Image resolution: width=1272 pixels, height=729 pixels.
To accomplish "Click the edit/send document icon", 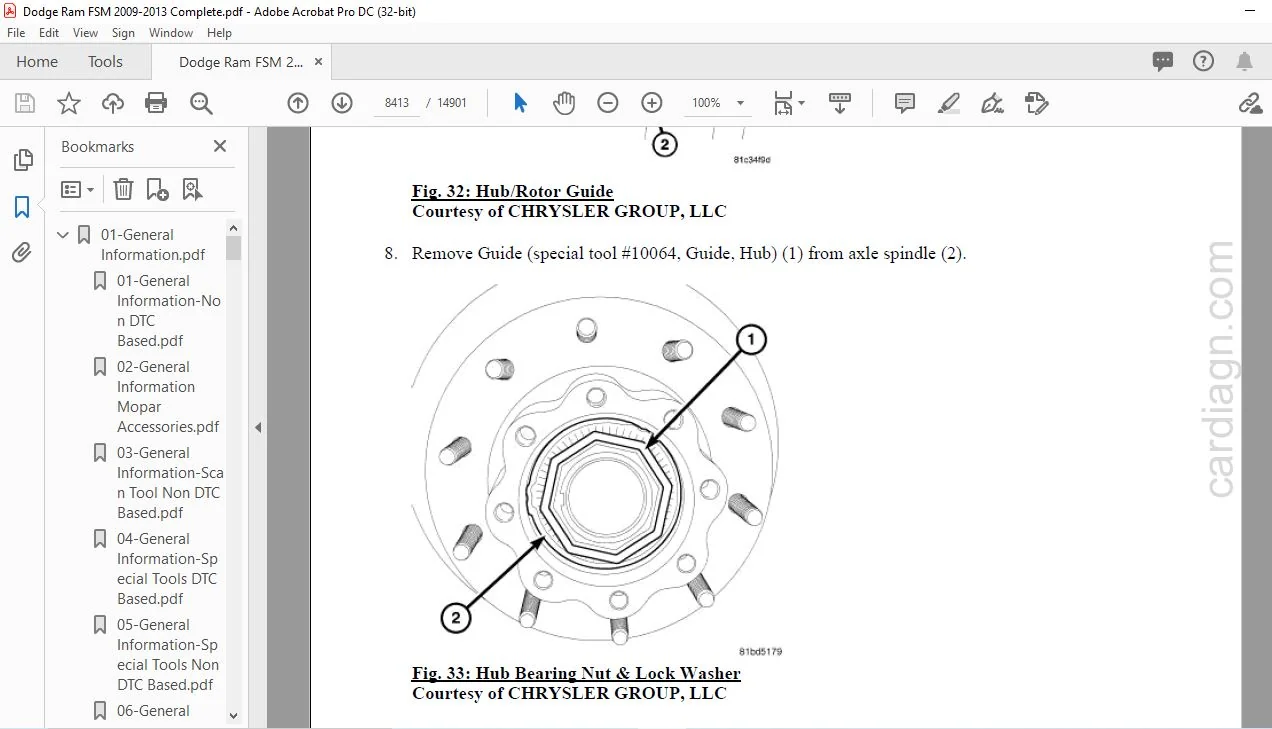I will pyautogui.click(x=1037, y=103).
